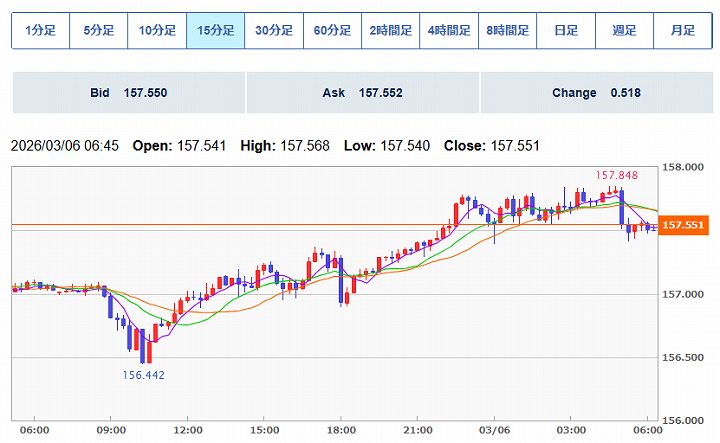720x443 pixels.
Task: Click the 156.442 low price marker
Action: click(x=144, y=375)
